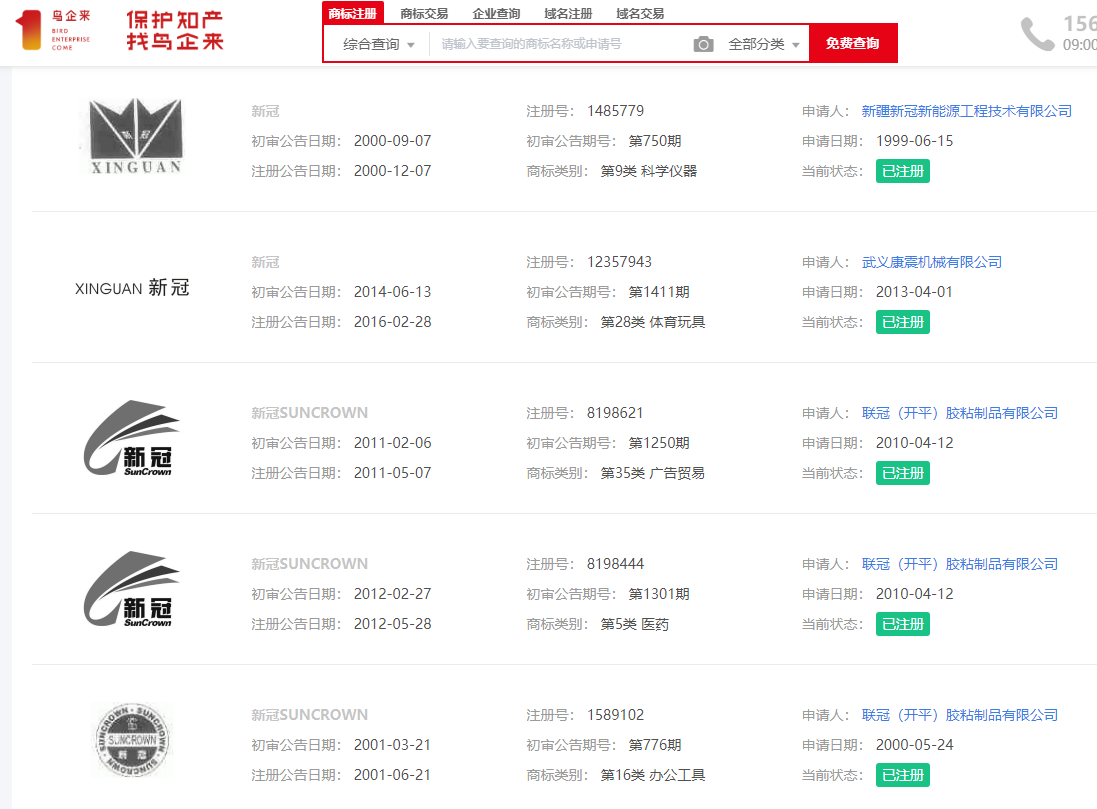Click 新冠SUNCROWN title for registration 8198621
The height and width of the screenshot is (809, 1097).
[309, 413]
